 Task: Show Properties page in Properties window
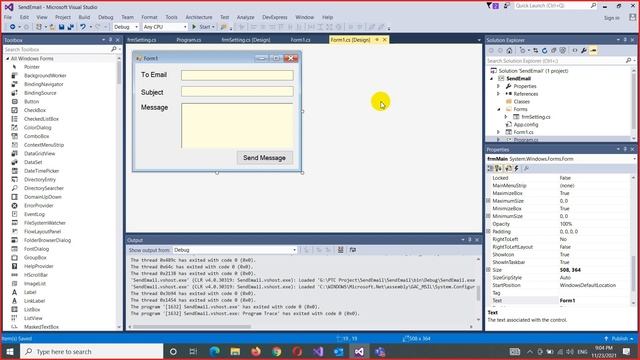click(x=508, y=168)
